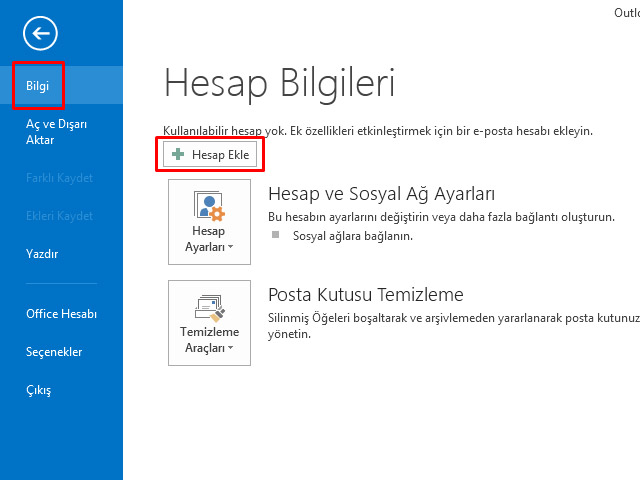Choose Ekleri Kaydet in the sidebar
This screenshot has width=640, height=480.
(59, 216)
